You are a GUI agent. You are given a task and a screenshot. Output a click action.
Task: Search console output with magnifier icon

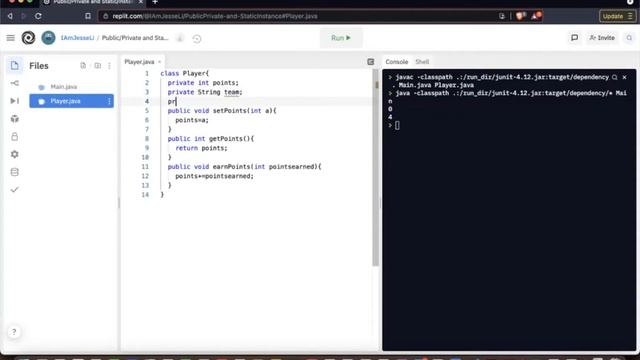(x=615, y=77)
